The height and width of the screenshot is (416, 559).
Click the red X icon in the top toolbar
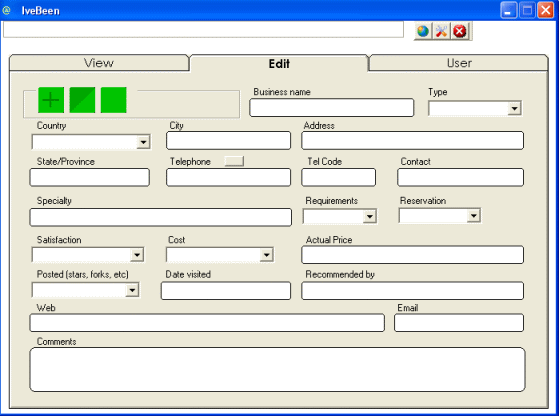(460, 31)
